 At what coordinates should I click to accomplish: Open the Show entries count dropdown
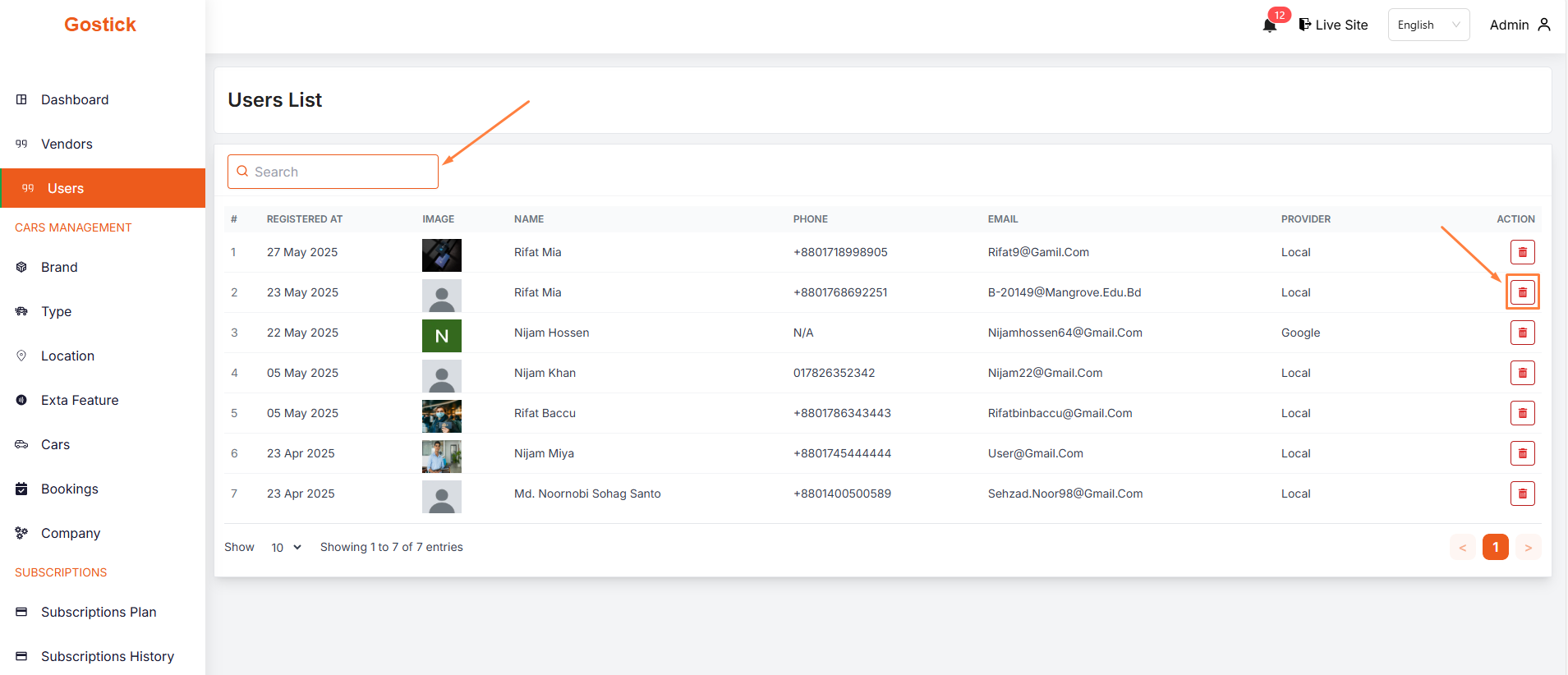[286, 548]
